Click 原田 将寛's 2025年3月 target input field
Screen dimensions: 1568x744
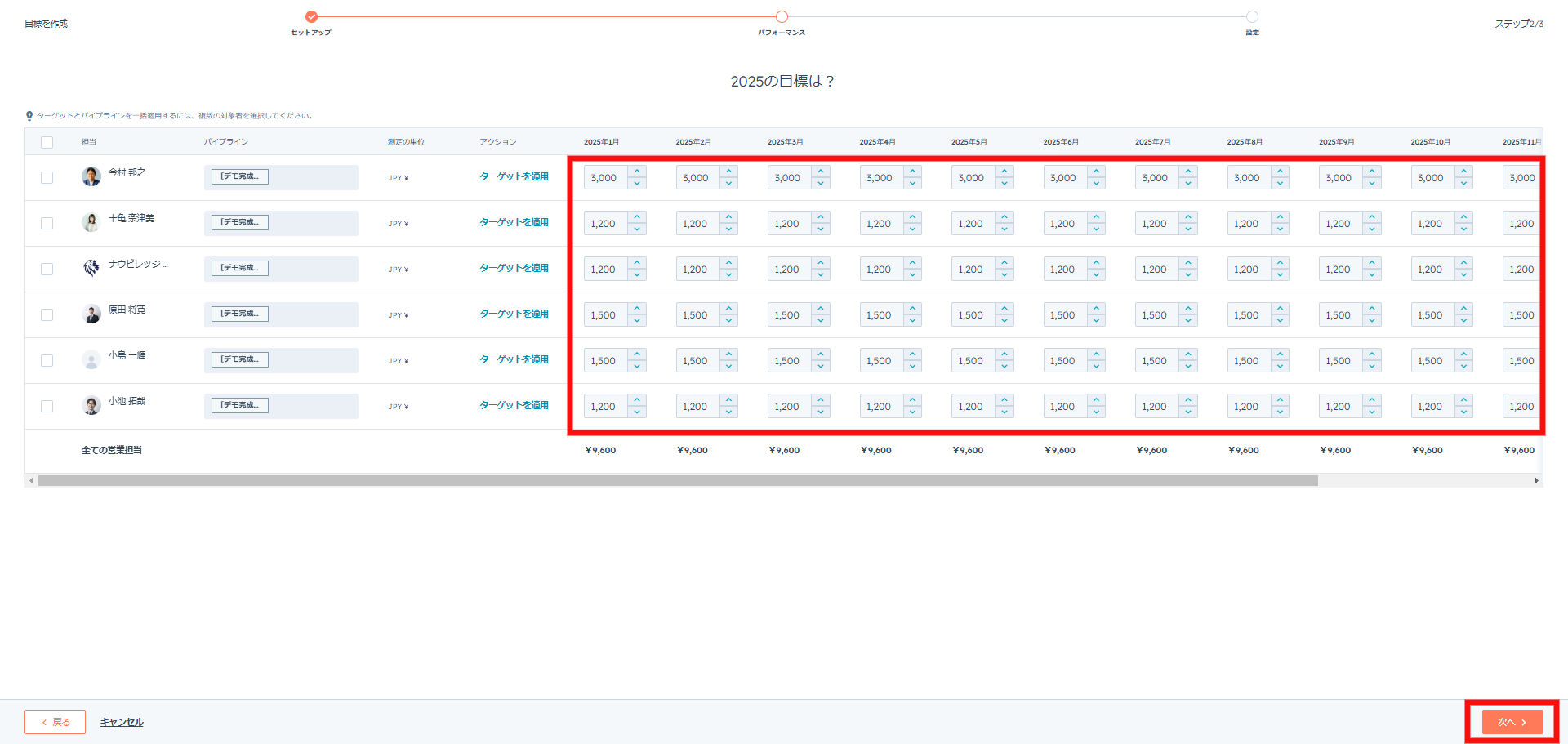pyautogui.click(x=789, y=315)
